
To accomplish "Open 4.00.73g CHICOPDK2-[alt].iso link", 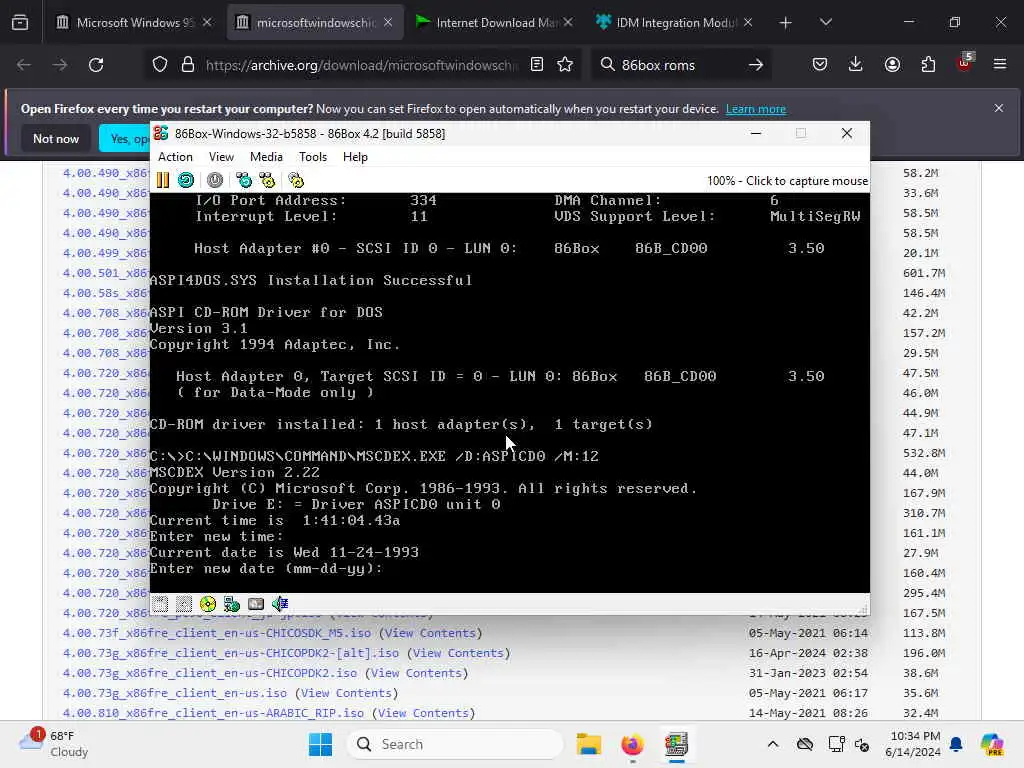I will pos(231,653).
